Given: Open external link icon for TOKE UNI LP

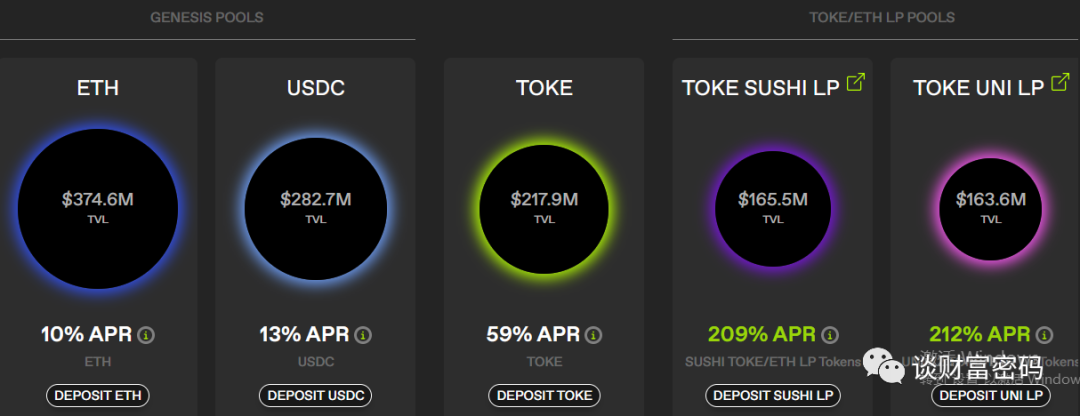Looking at the screenshot, I should click(1061, 84).
